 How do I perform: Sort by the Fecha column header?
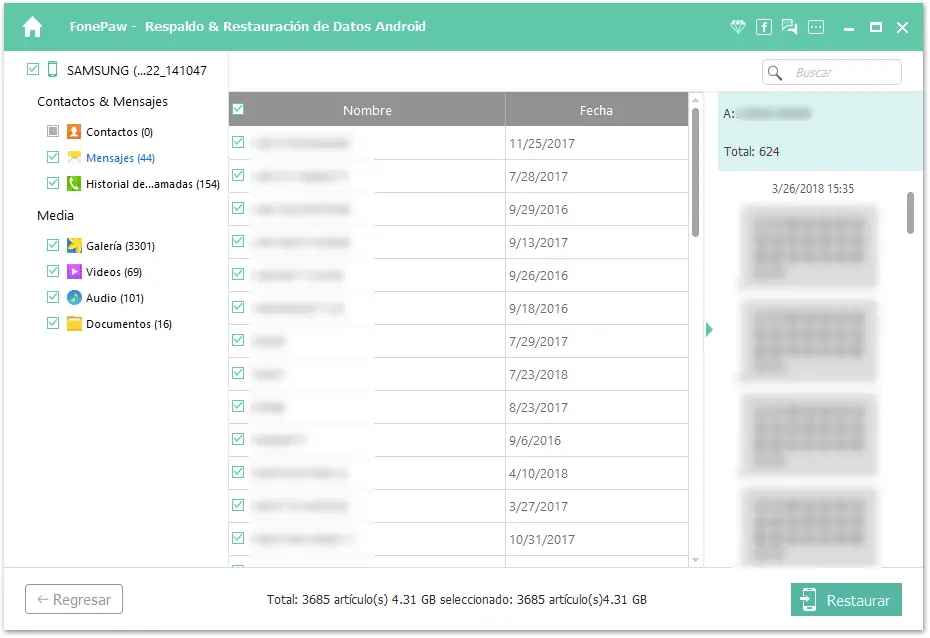tap(596, 110)
